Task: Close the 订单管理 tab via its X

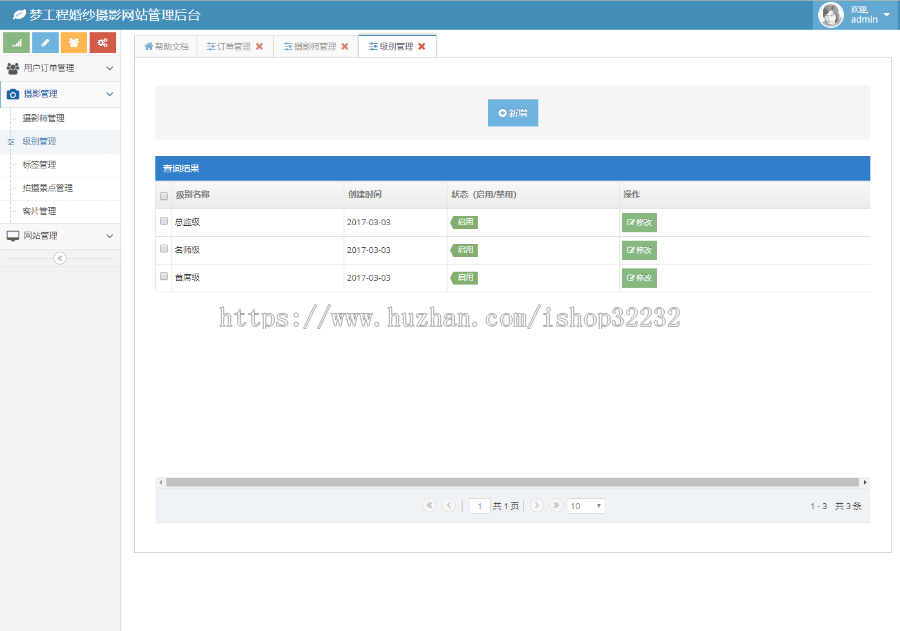Action: 262,45
